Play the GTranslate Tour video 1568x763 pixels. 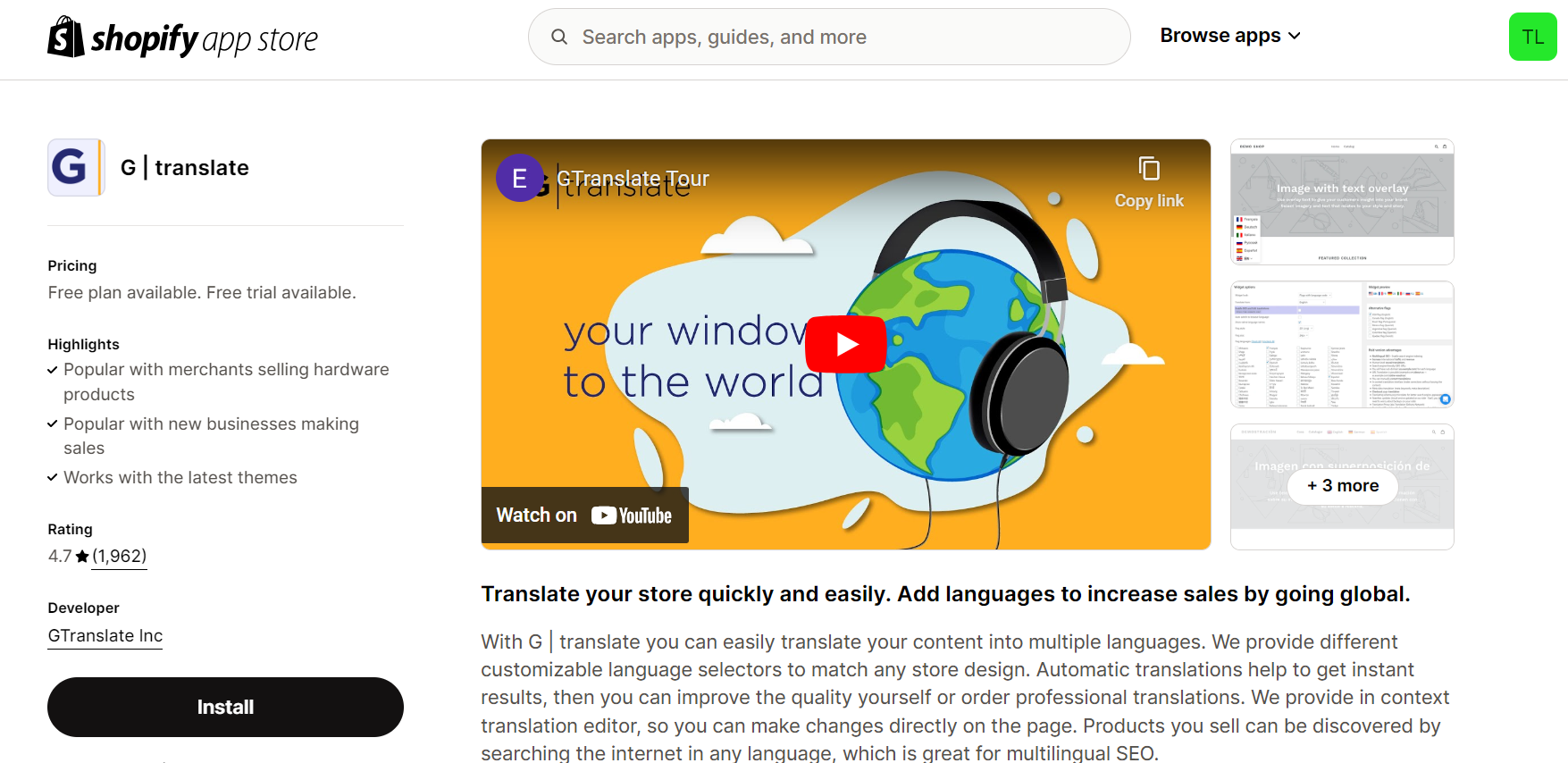tap(845, 344)
